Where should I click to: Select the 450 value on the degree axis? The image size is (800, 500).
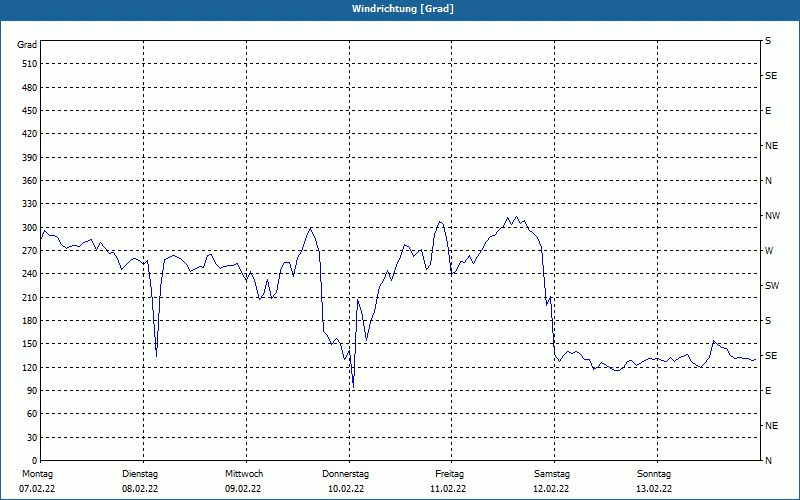click(30, 111)
